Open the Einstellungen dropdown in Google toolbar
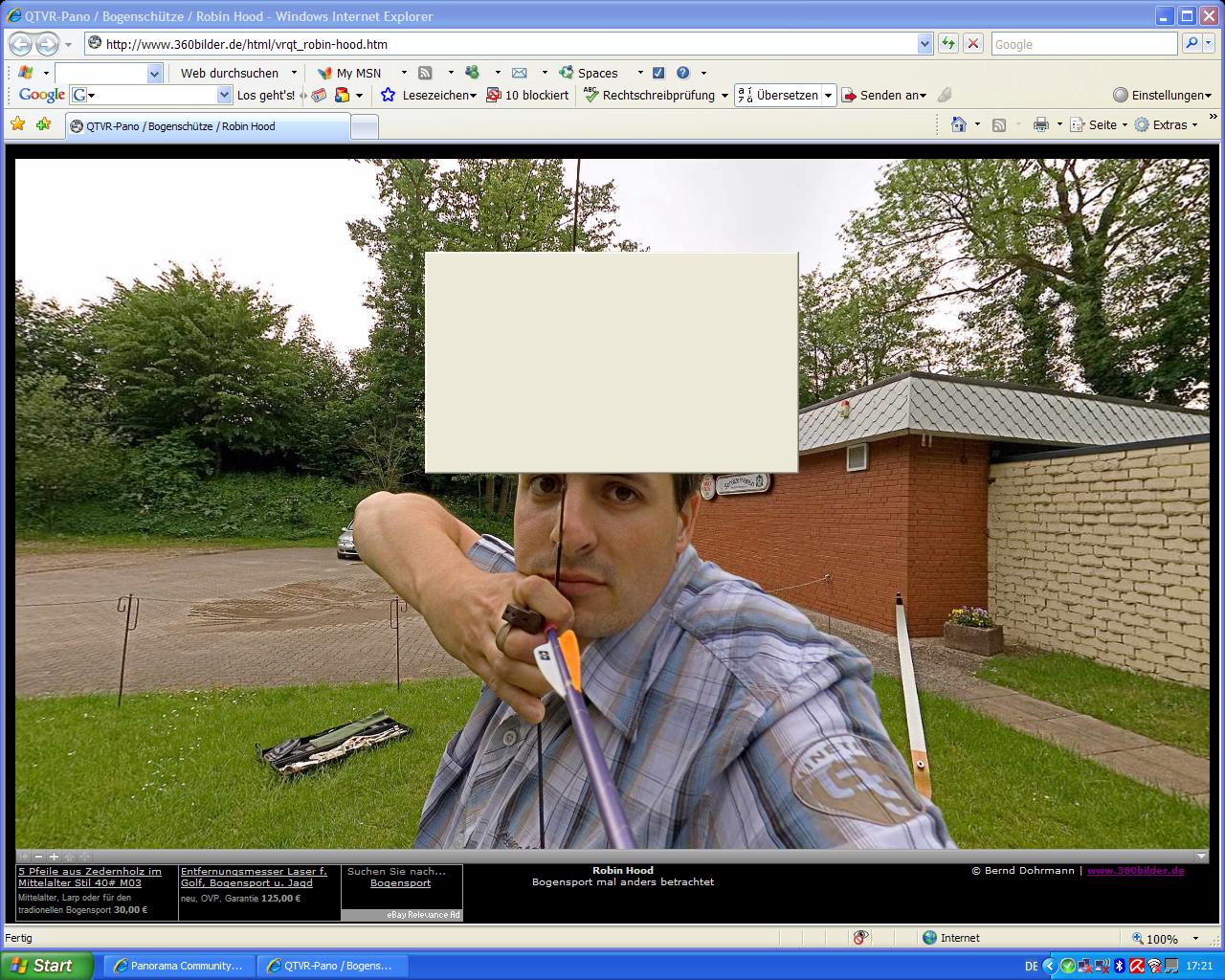Screen dimensions: 1225x980 point(1163,95)
